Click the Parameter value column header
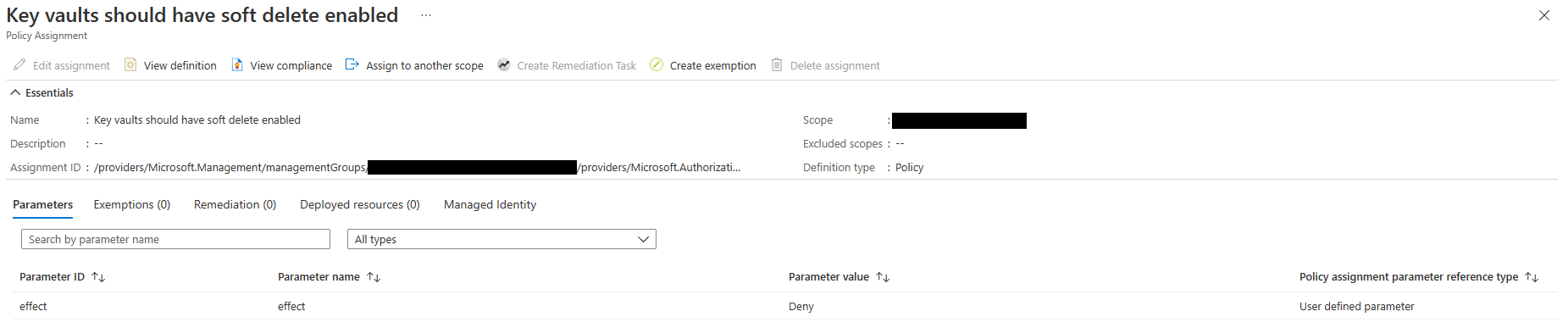This screenshot has height=328, width=1568. [828, 277]
